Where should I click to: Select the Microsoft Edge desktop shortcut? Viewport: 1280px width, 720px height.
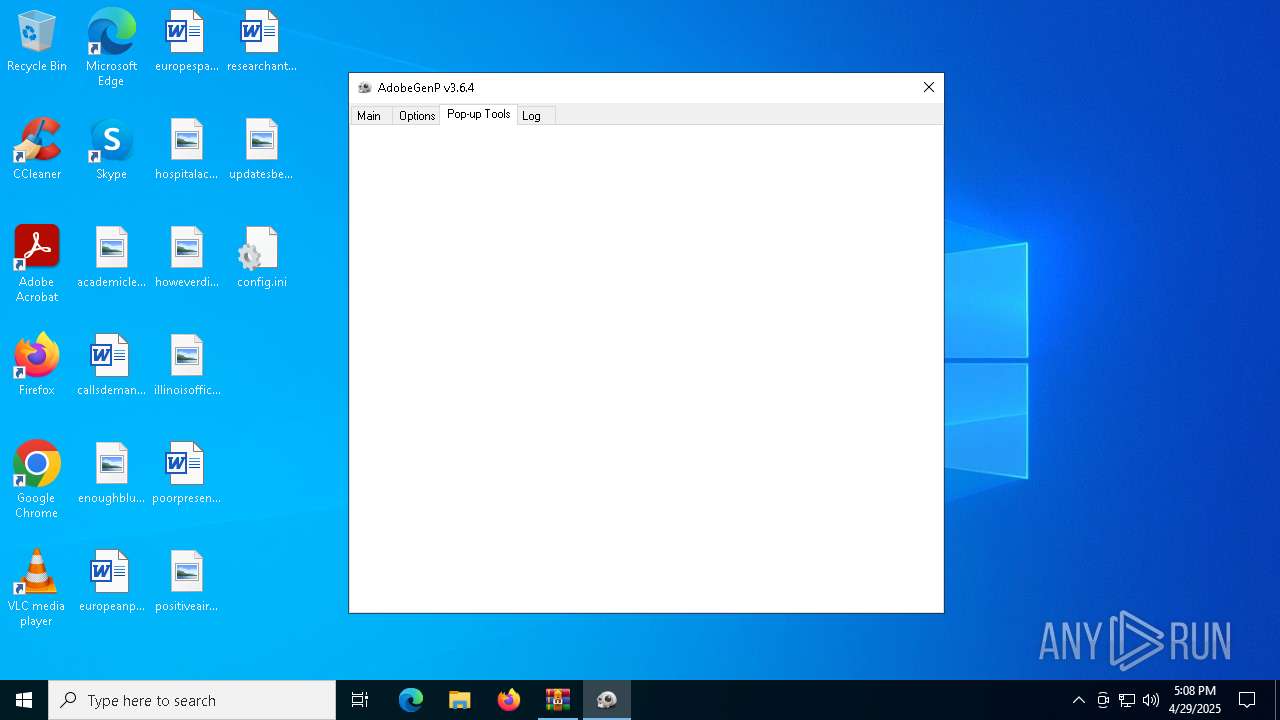[111, 48]
